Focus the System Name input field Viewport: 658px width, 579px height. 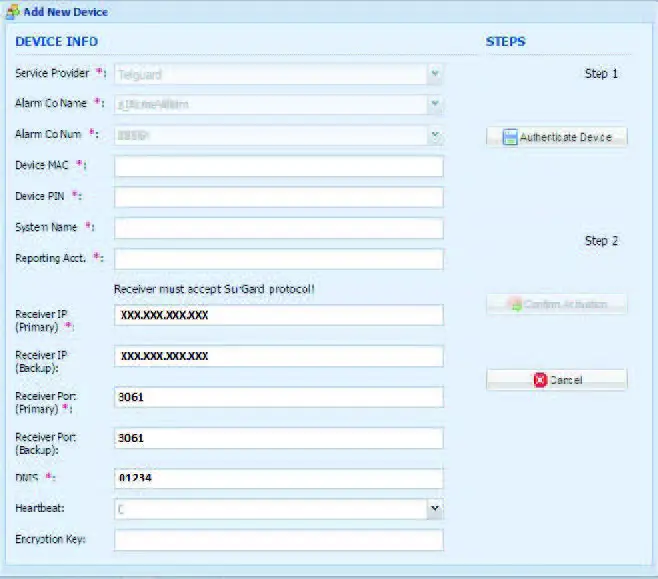tap(279, 228)
